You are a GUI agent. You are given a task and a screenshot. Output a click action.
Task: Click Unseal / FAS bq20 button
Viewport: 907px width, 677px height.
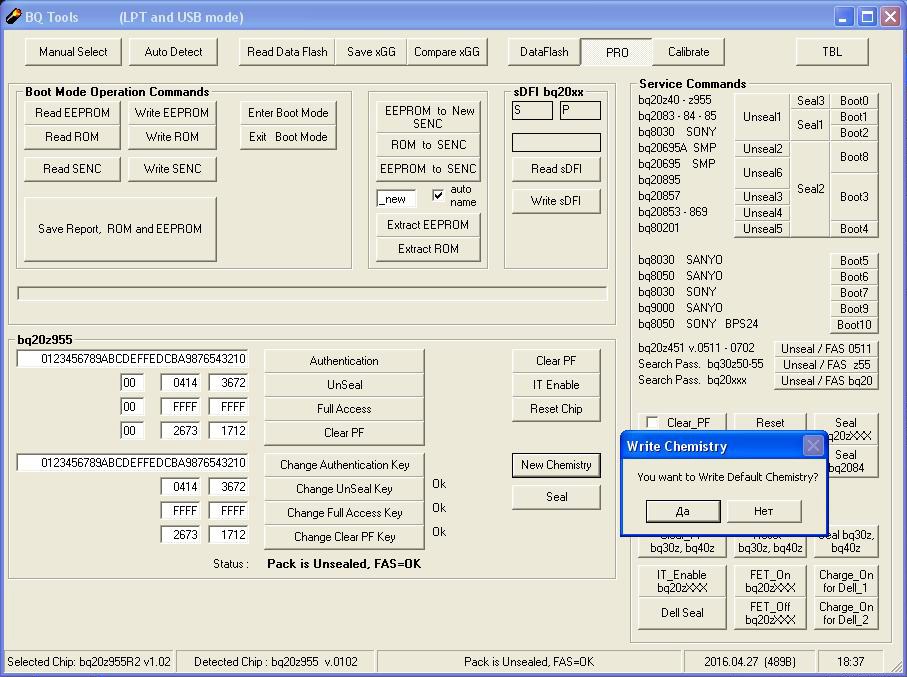826,381
